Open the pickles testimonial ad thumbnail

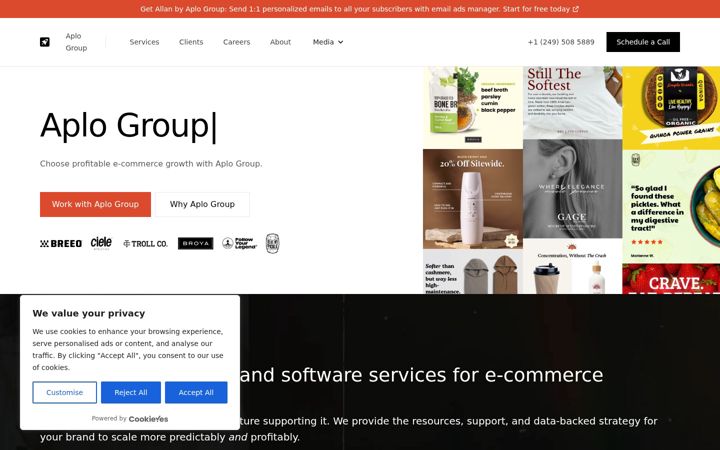click(x=671, y=207)
